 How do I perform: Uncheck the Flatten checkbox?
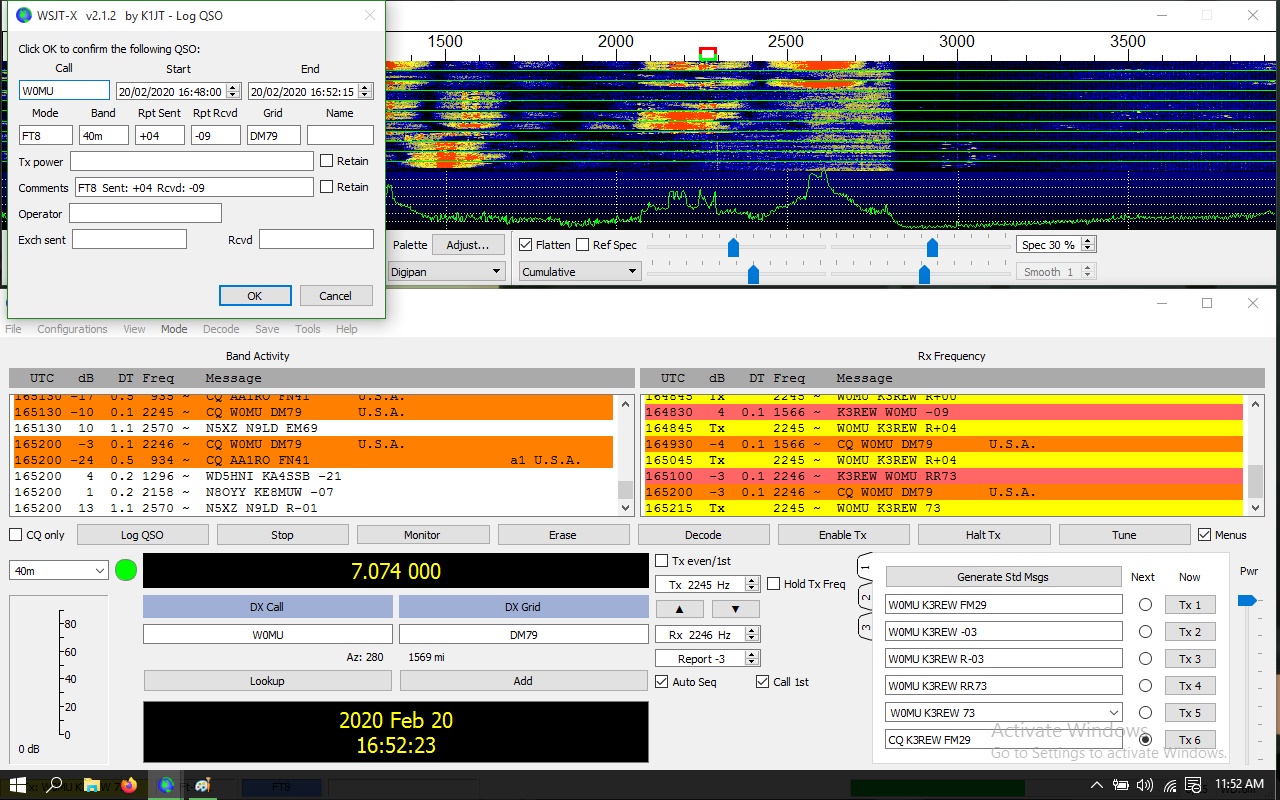(x=526, y=245)
